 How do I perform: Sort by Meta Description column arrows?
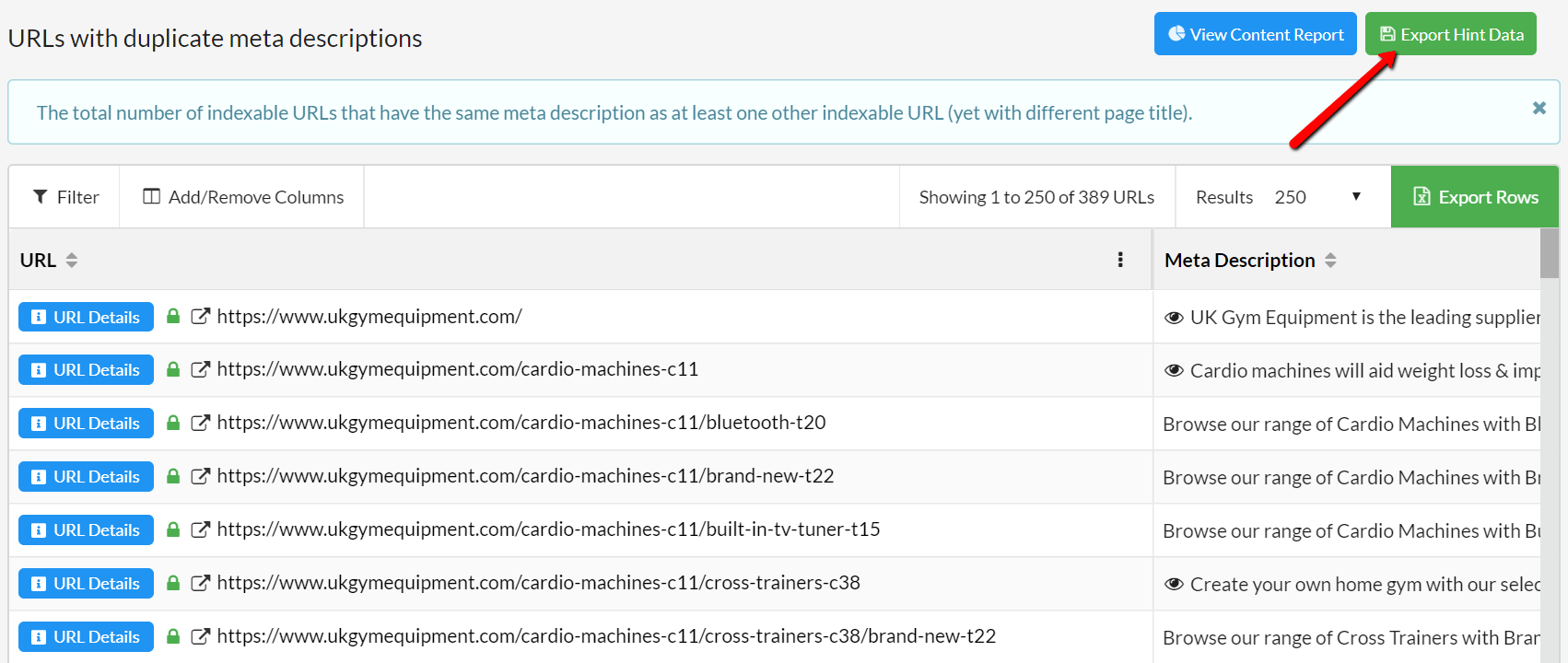click(x=1330, y=261)
